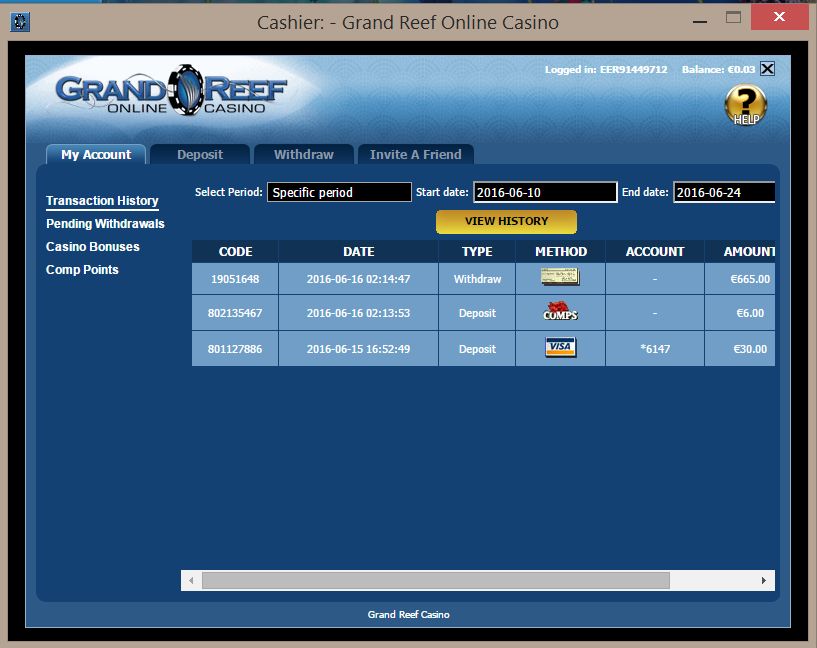Click the Withdraw type cell
The width and height of the screenshot is (817, 648).
point(477,279)
